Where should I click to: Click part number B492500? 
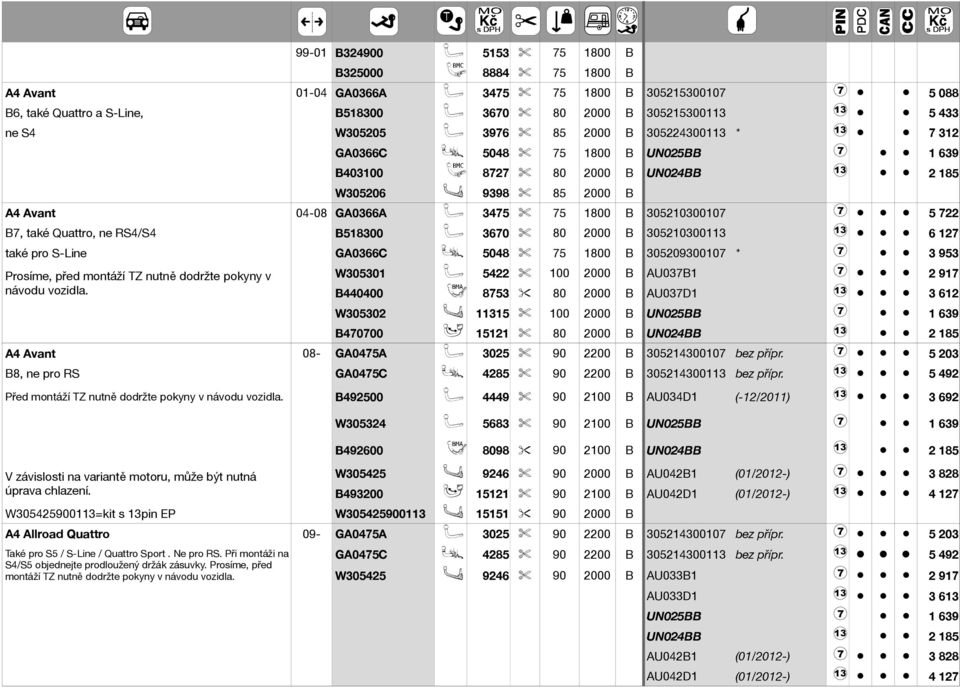[x=359, y=397]
